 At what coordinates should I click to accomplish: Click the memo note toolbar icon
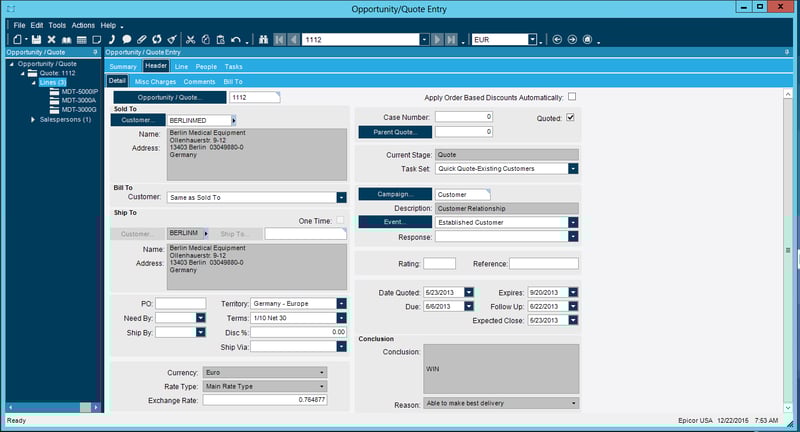96,39
